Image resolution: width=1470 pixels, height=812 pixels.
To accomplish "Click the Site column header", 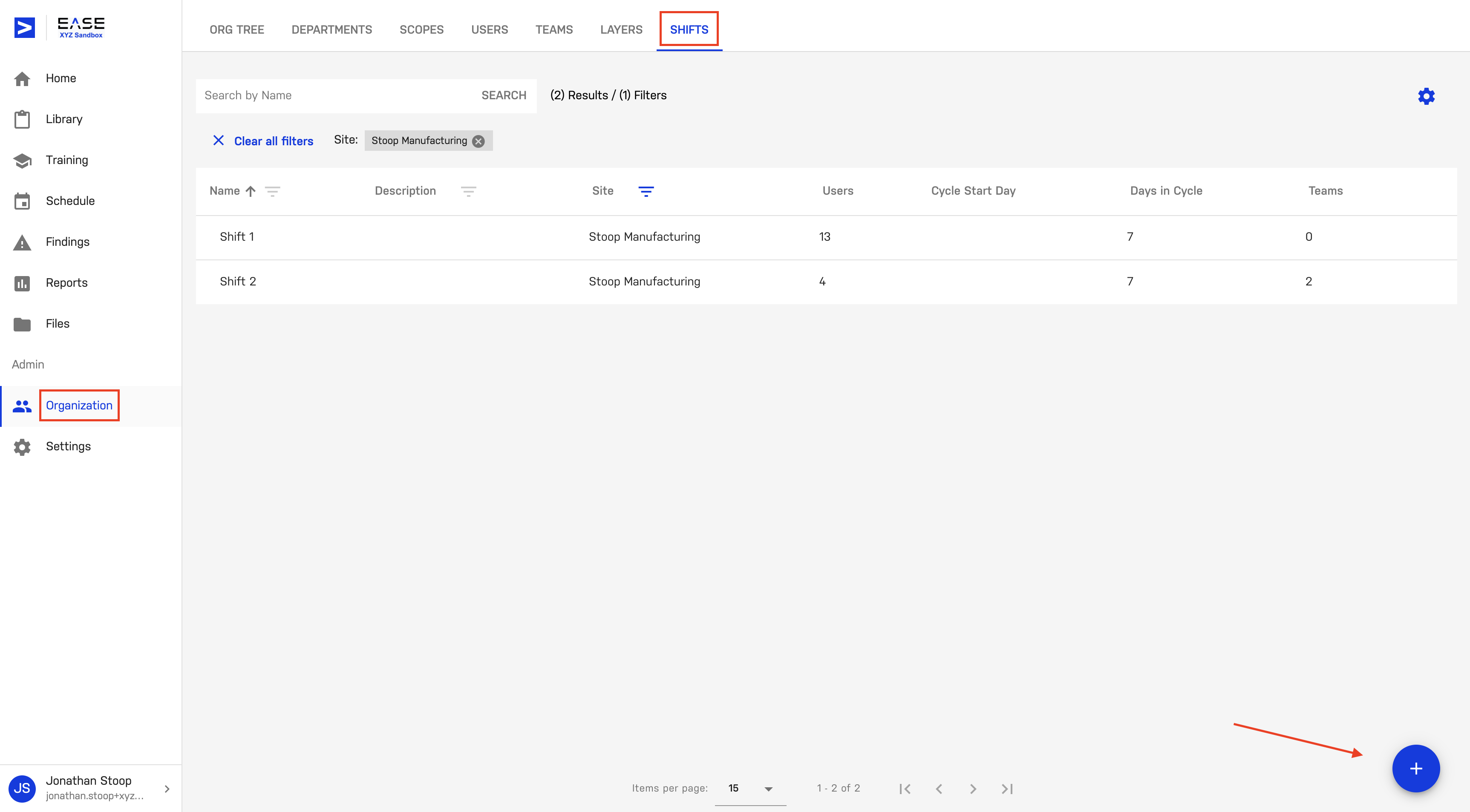I will pos(602,190).
